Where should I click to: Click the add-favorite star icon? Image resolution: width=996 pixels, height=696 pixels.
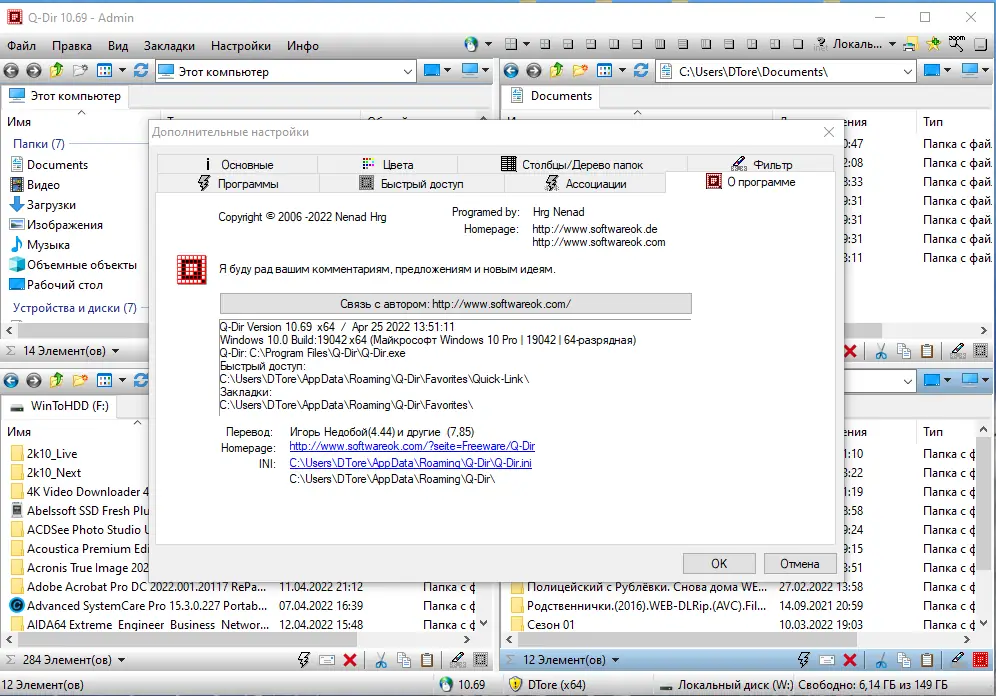tap(933, 44)
